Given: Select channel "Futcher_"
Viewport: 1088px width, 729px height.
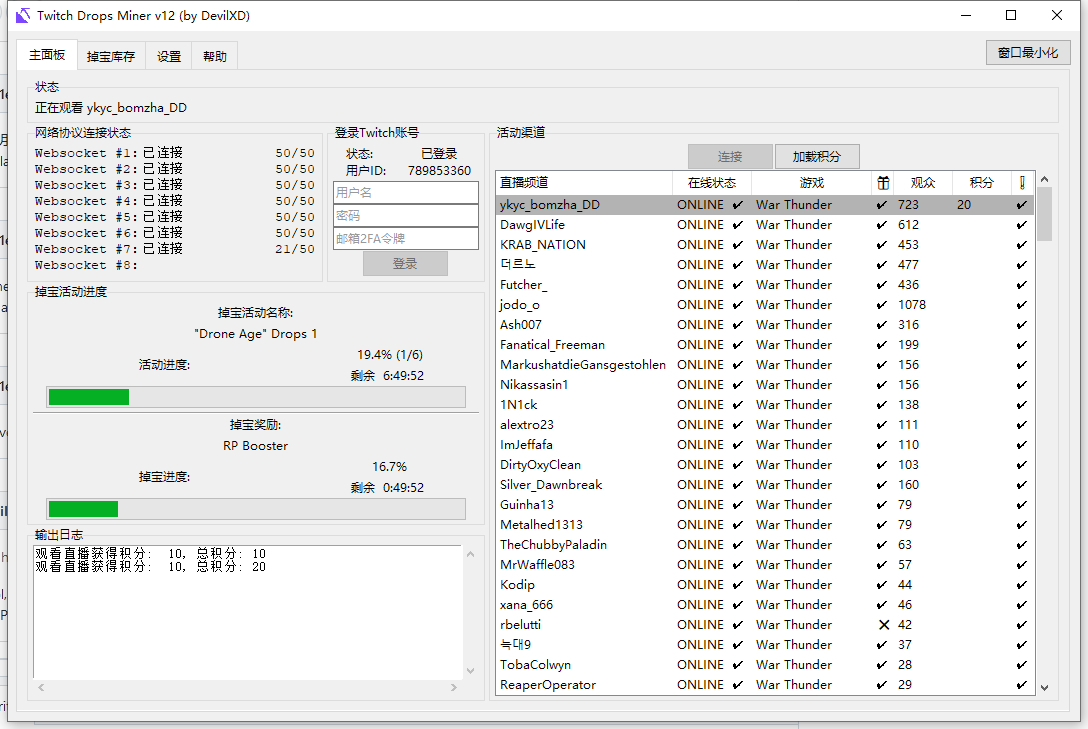Looking at the screenshot, I should (x=765, y=285).
